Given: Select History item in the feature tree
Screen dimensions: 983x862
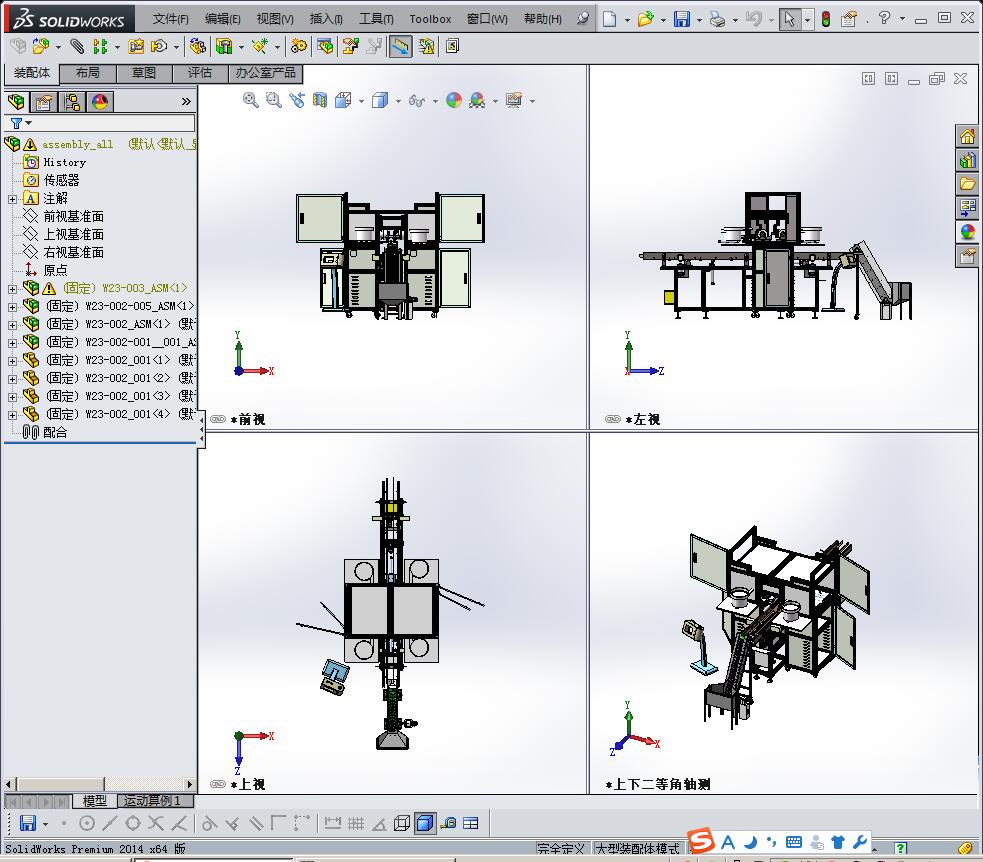Looking at the screenshot, I should coord(64,162).
